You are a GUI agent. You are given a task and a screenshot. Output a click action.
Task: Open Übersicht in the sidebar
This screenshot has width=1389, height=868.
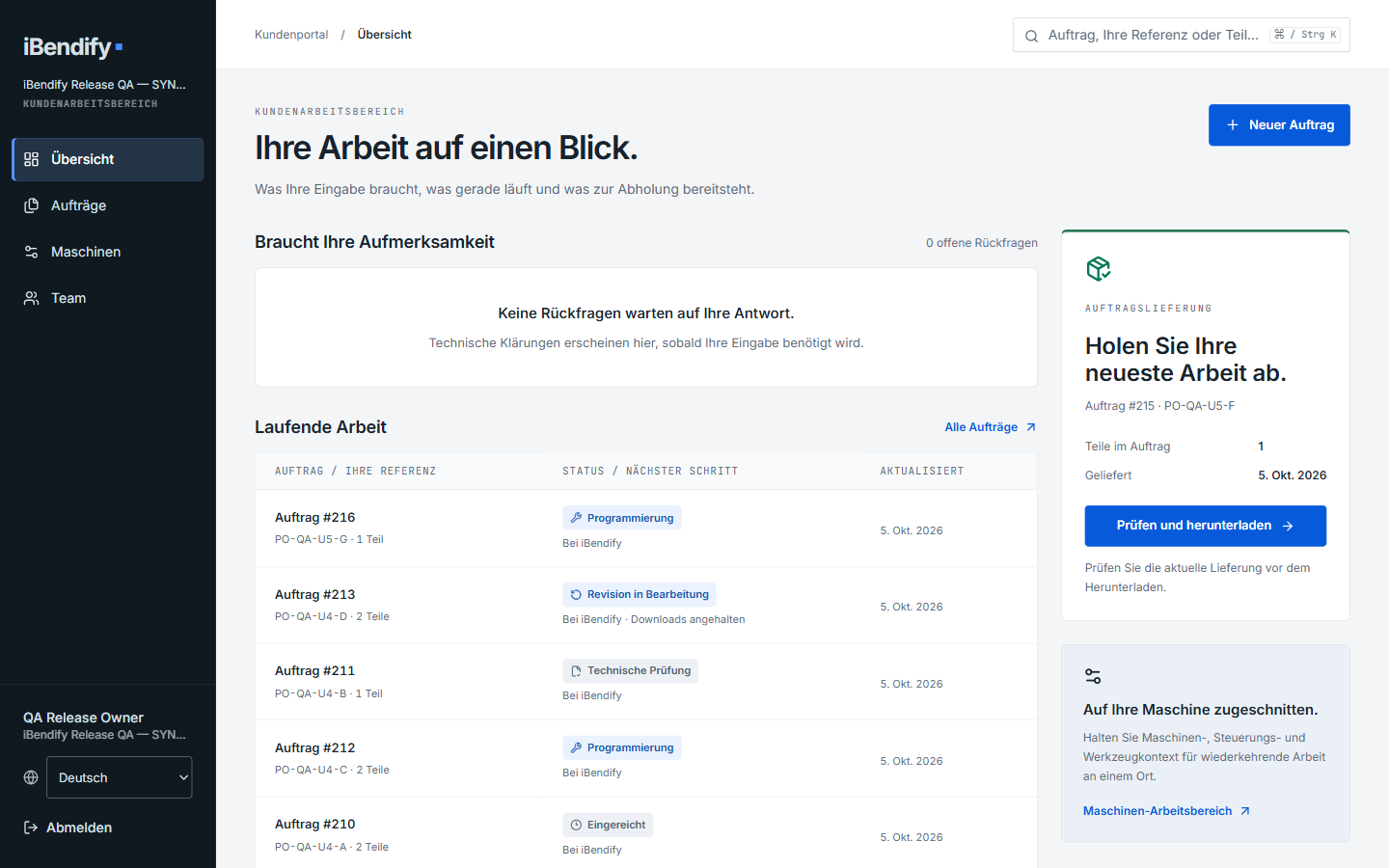[x=108, y=159]
